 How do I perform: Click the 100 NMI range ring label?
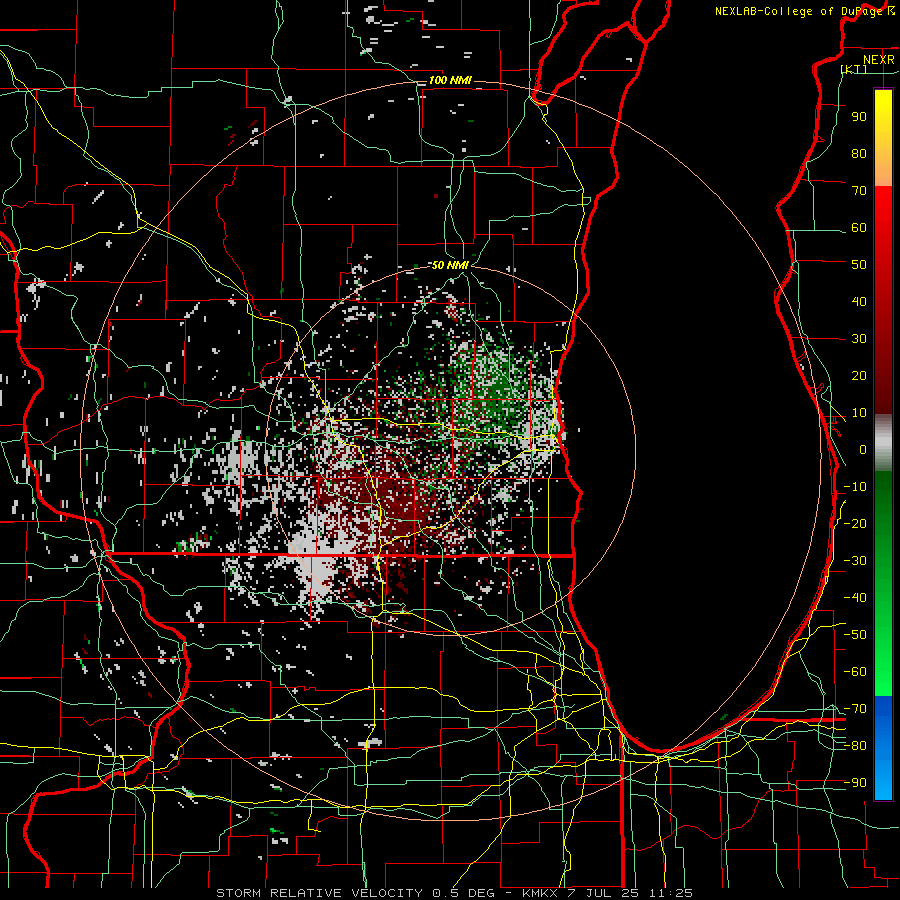pos(450,80)
